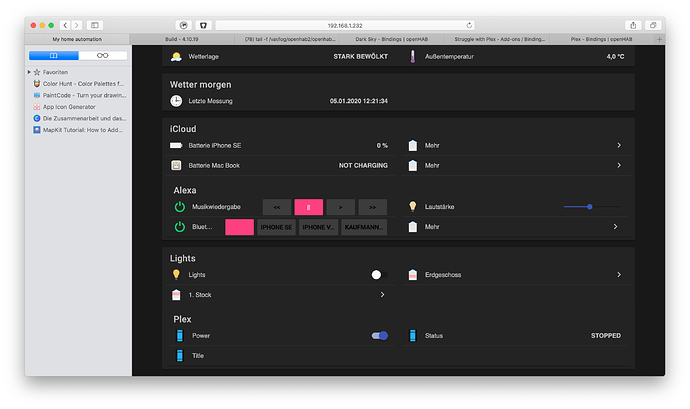
Task: Click the play > button
Action: coord(341,207)
